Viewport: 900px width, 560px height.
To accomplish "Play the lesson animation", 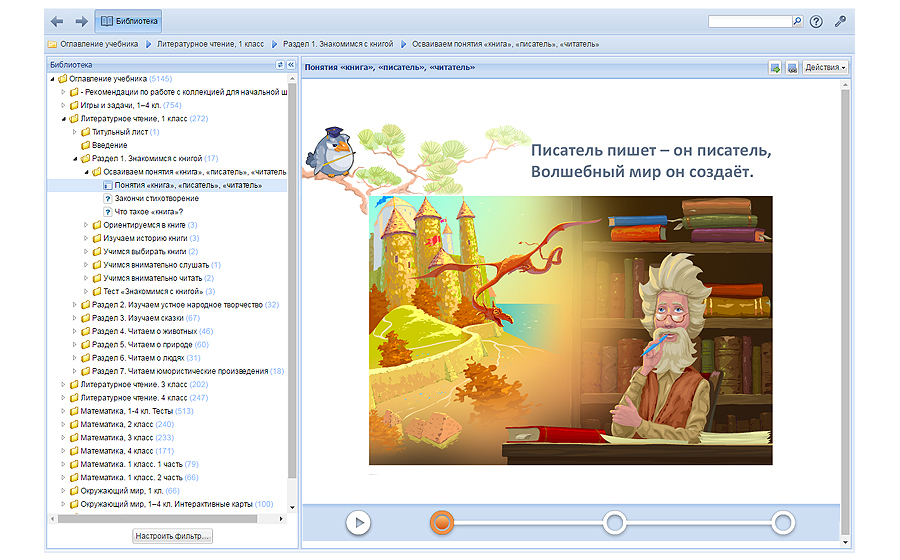I will (358, 522).
